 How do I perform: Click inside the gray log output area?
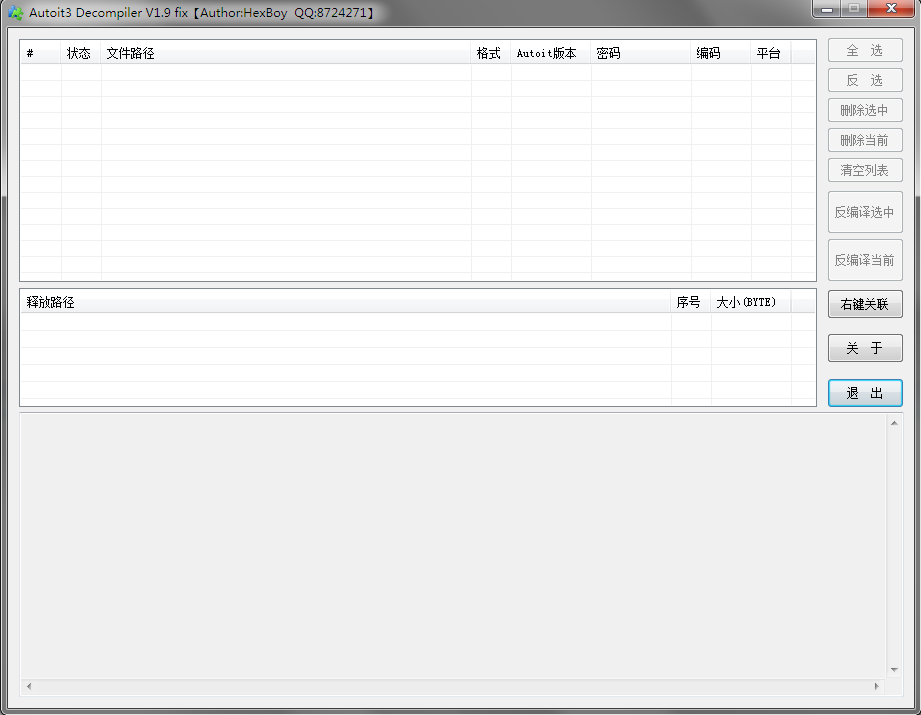pos(453,546)
